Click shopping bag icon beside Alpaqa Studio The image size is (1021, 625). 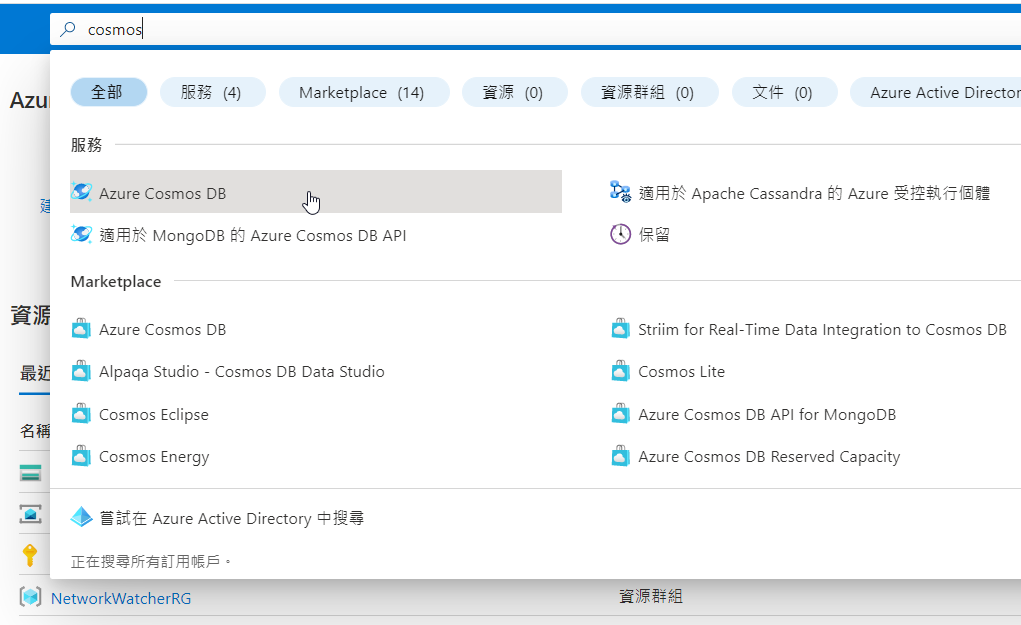pyautogui.click(x=81, y=371)
